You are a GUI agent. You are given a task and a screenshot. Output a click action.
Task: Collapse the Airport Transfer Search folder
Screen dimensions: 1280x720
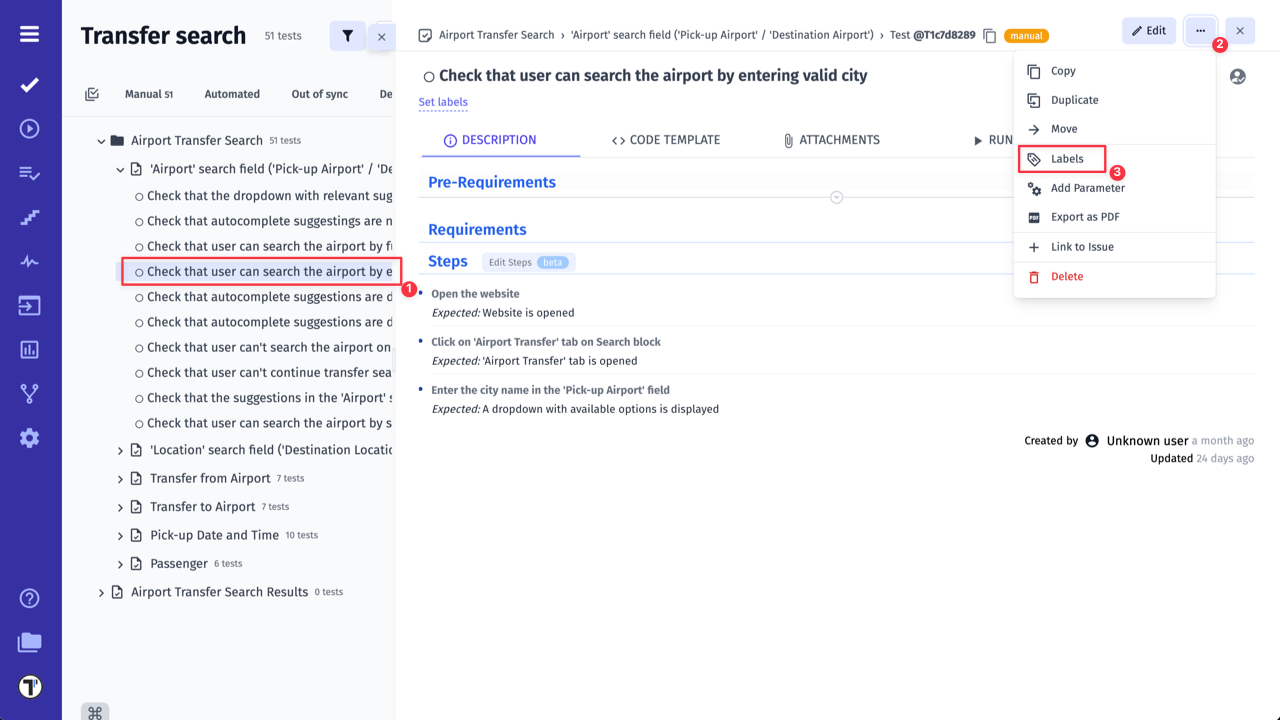tap(101, 141)
